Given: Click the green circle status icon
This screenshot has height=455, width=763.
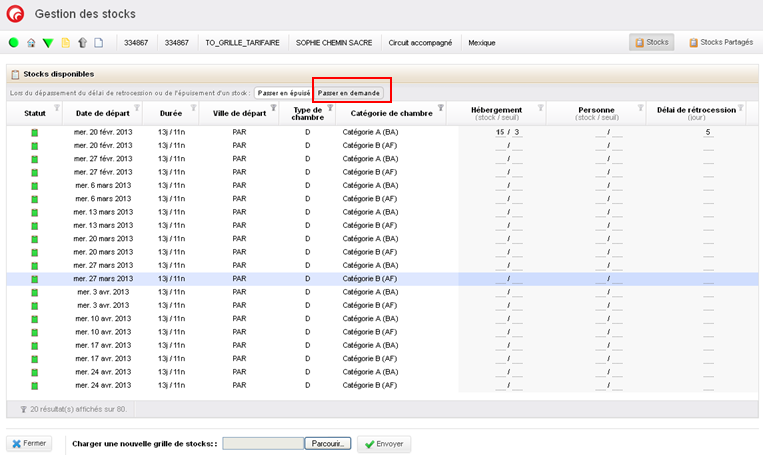Looking at the screenshot, I should 14,43.
